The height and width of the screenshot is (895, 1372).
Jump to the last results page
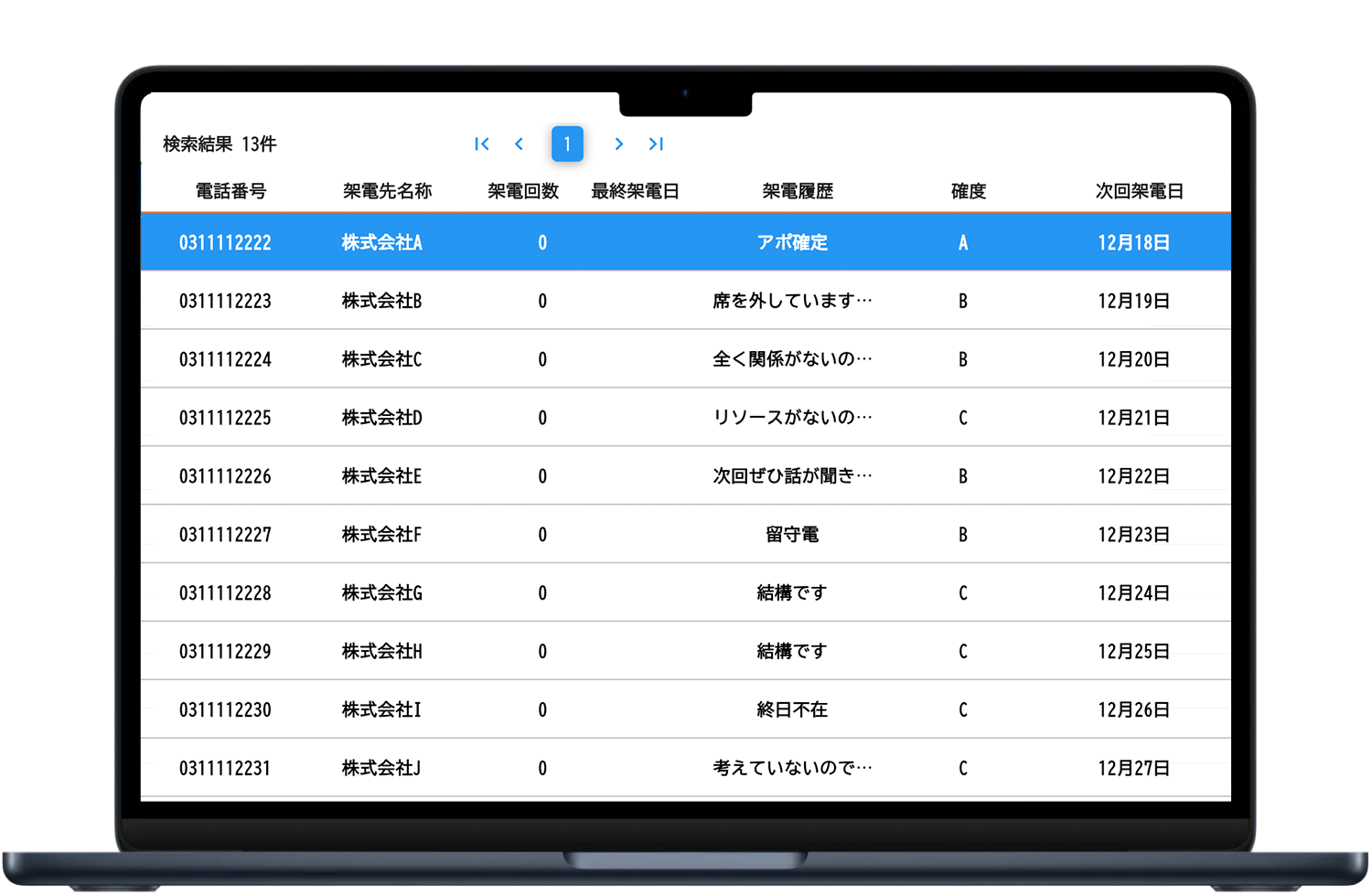656,144
